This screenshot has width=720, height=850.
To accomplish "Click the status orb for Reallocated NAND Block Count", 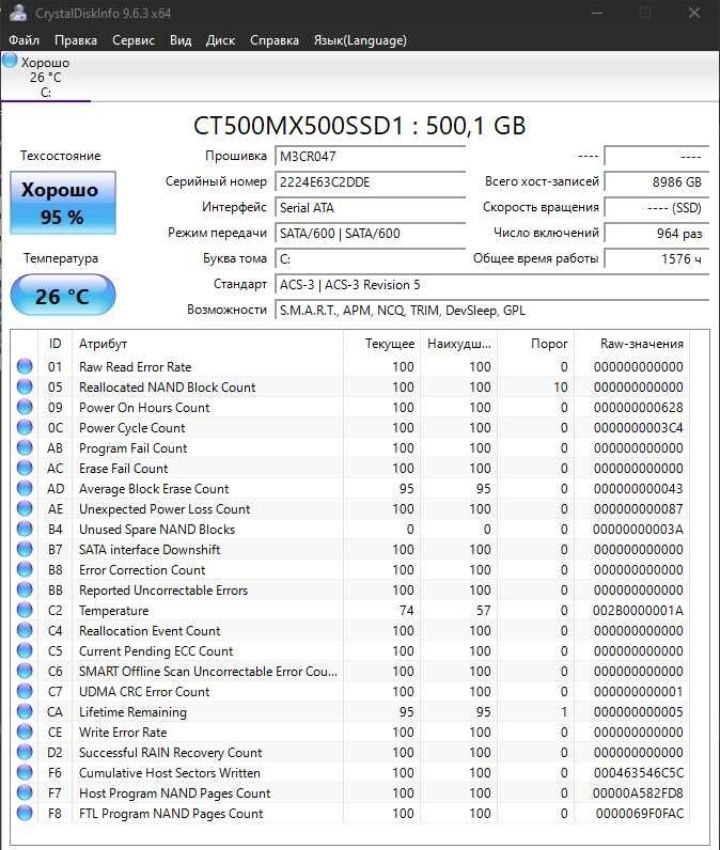I will click(24, 387).
